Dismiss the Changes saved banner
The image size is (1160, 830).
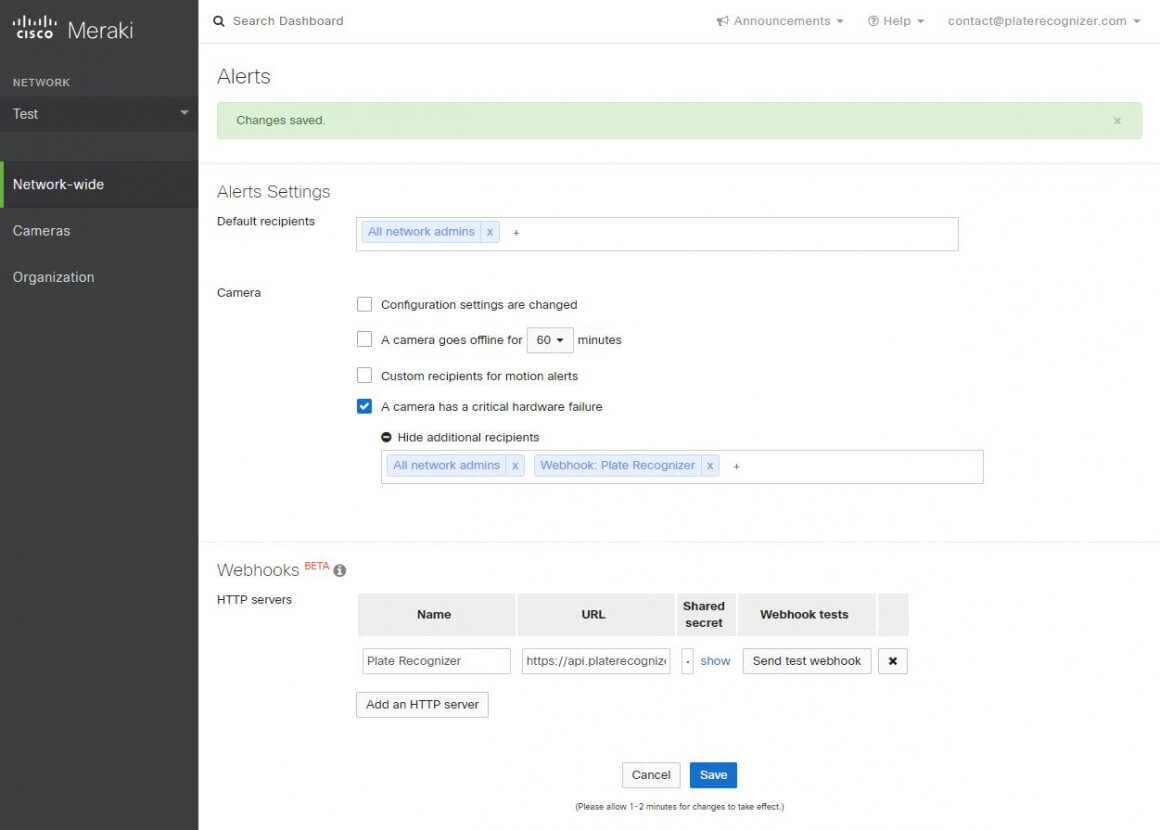click(x=1117, y=121)
